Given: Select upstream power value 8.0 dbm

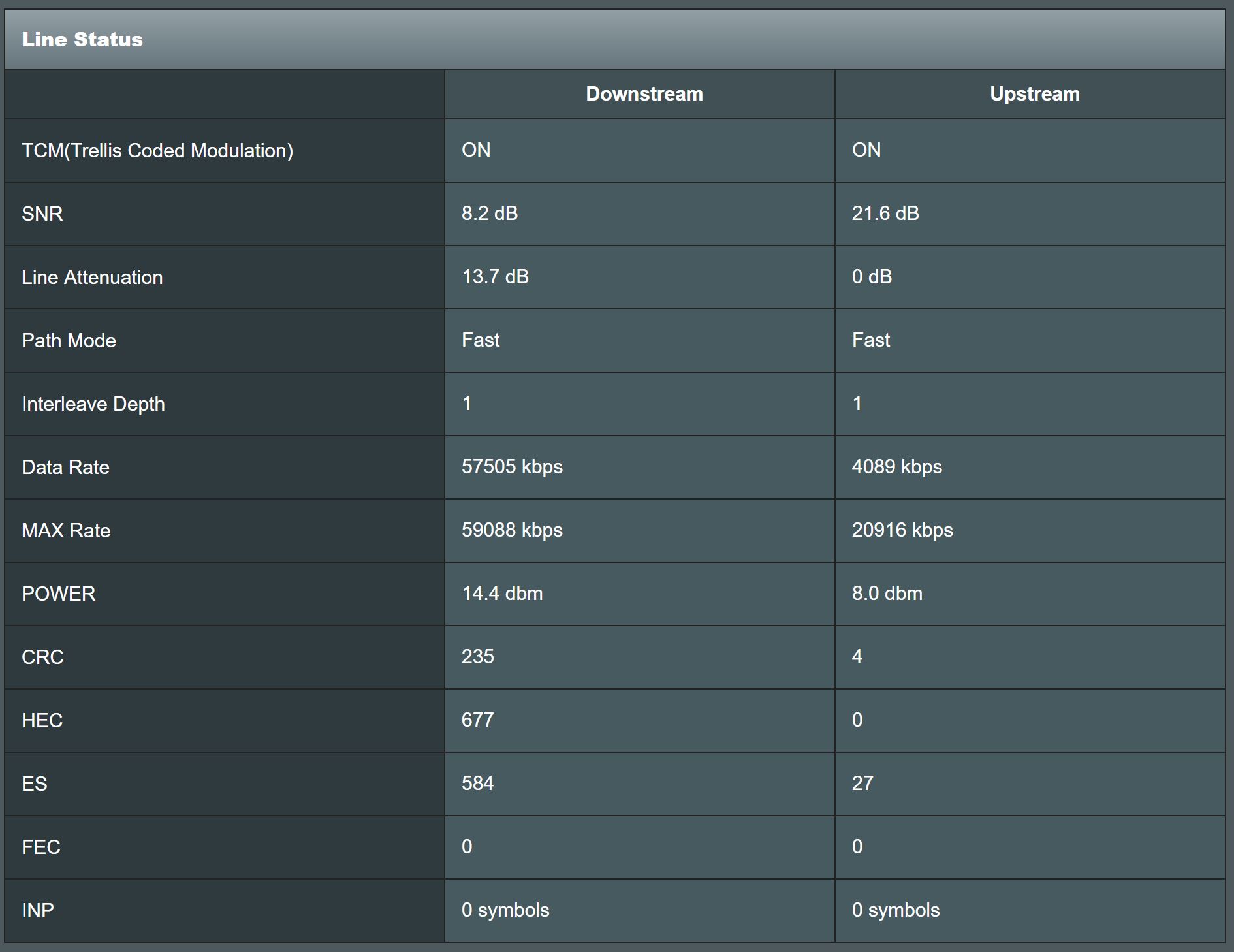Looking at the screenshot, I should coord(887,594).
